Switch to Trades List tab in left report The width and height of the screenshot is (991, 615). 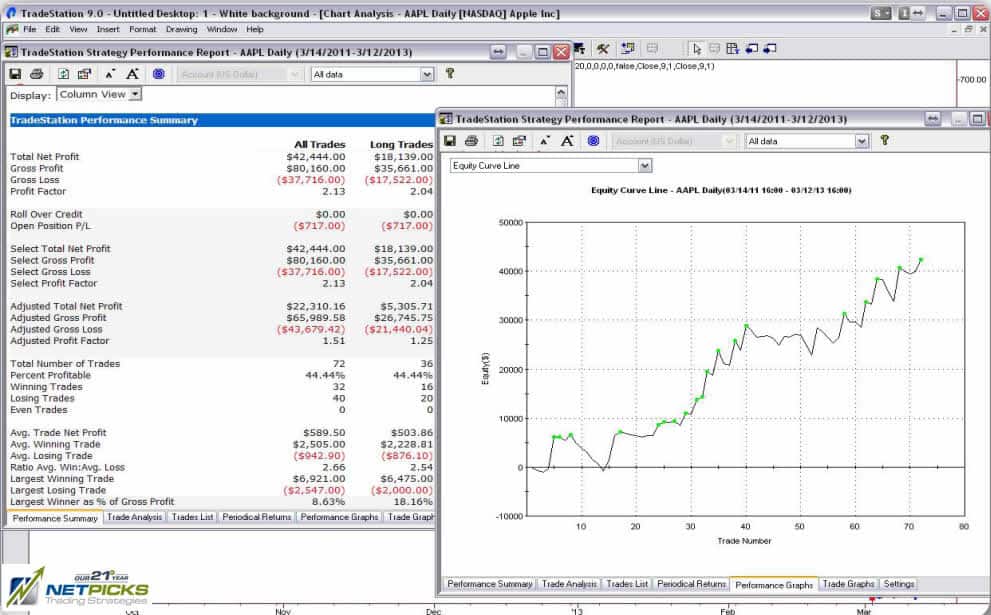point(192,517)
